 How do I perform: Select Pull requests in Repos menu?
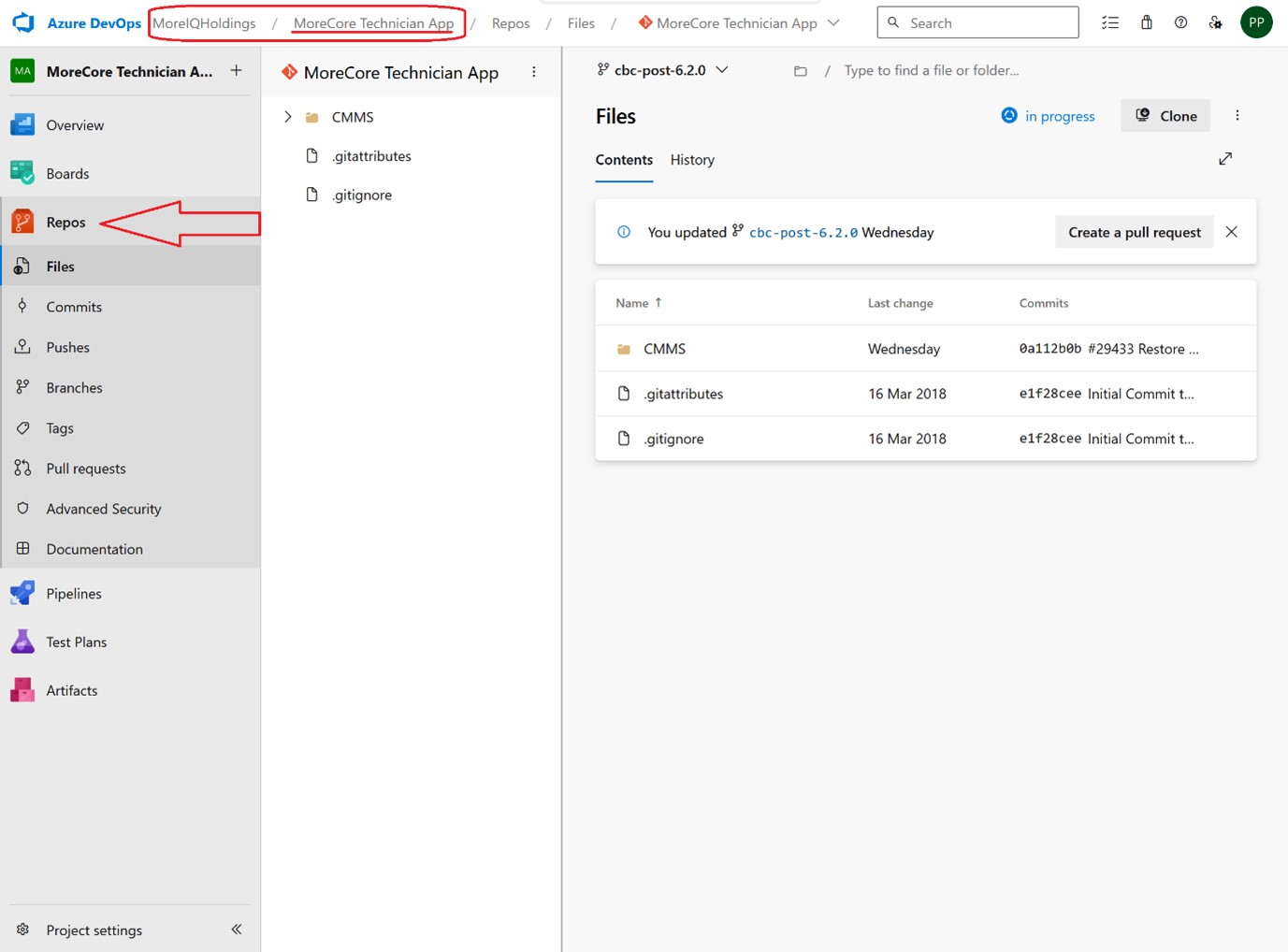(86, 469)
